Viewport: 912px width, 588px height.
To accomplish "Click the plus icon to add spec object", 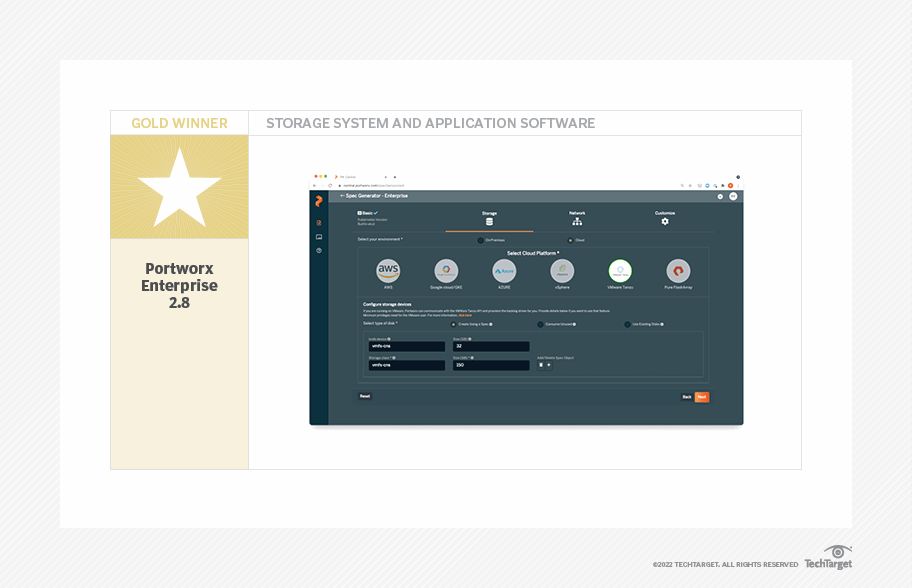I will [548, 365].
